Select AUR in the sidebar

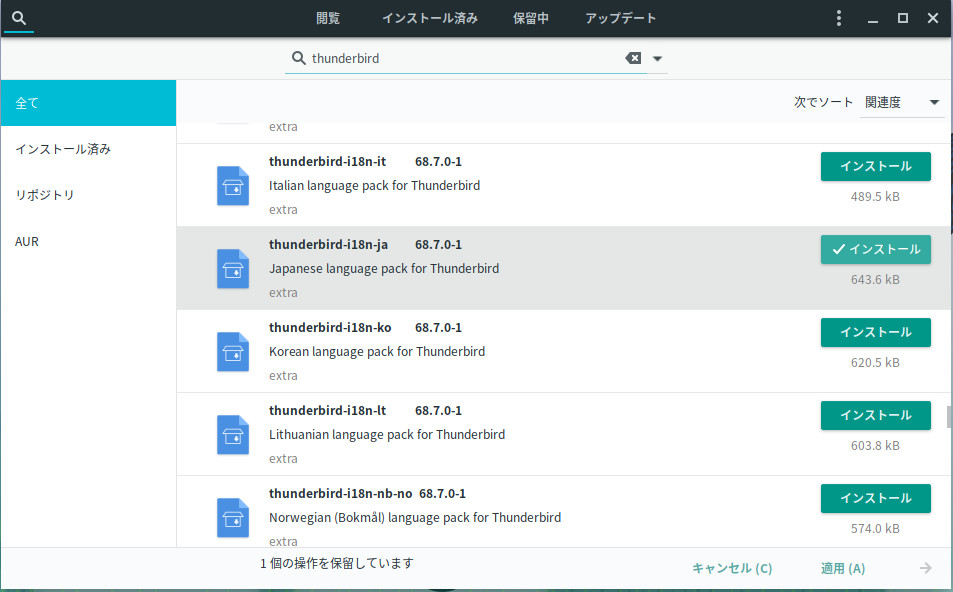coord(89,241)
